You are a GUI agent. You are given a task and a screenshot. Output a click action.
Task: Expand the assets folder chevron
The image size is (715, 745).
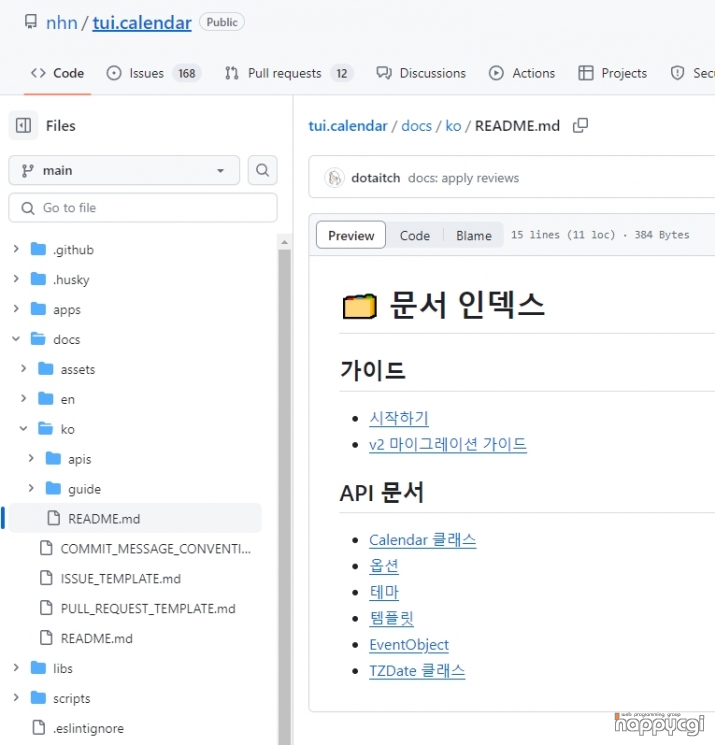point(24,369)
